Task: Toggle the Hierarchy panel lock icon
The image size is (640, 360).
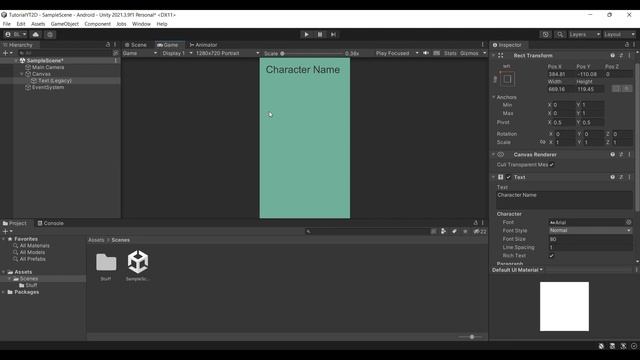Action: click(108, 44)
